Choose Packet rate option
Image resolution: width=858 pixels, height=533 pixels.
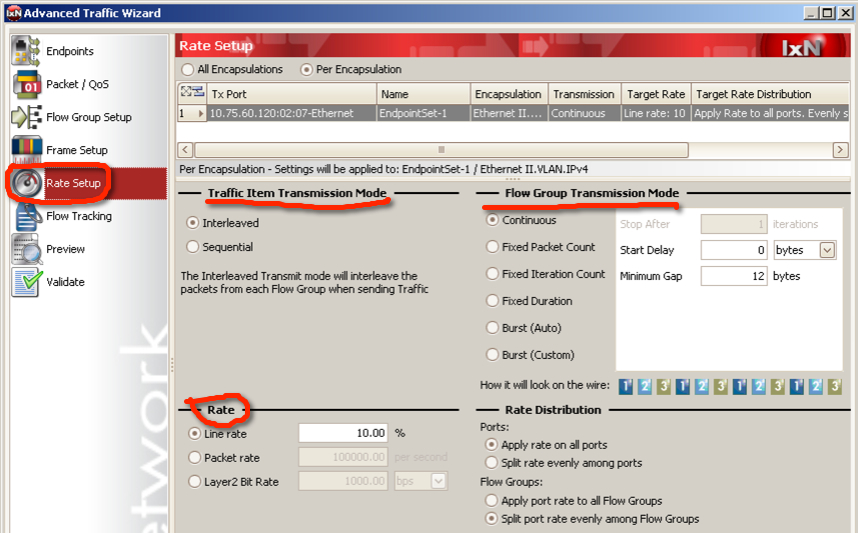pyautogui.click(x=194, y=457)
